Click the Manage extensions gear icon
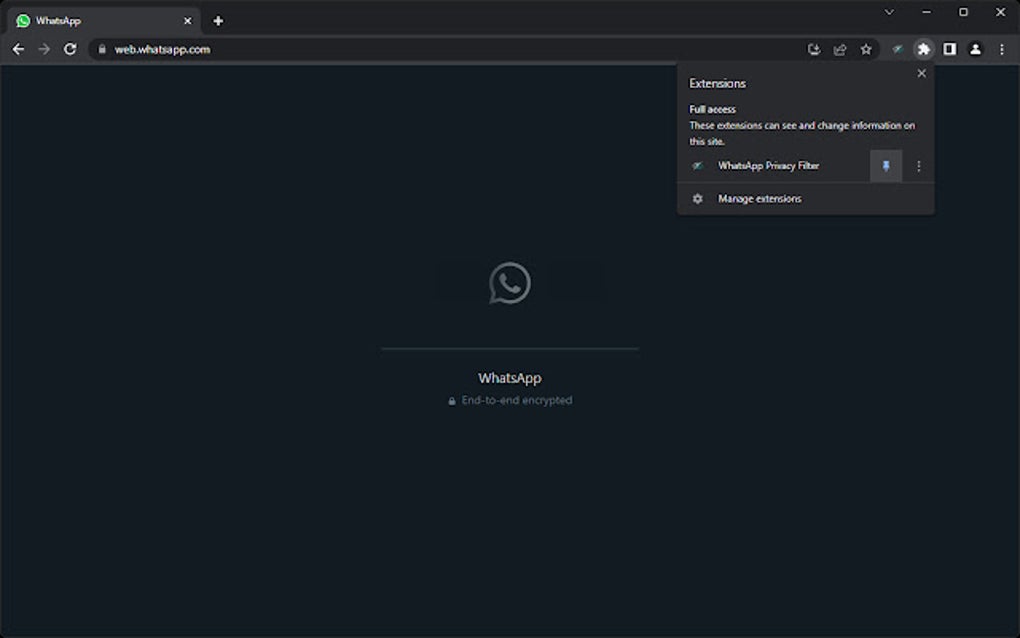 tap(697, 198)
